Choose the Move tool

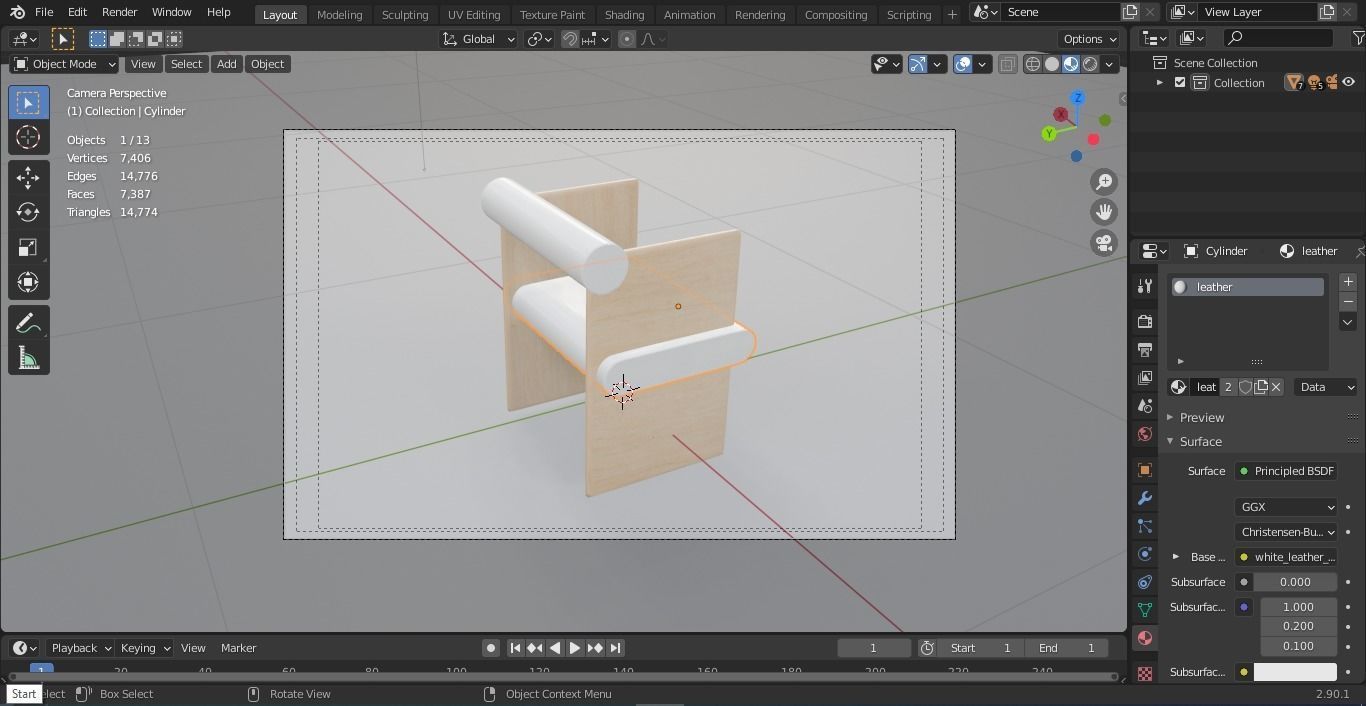point(28,178)
